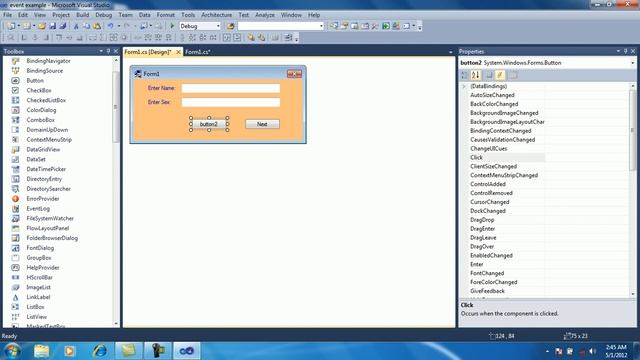
Task: Click the Align to Grid layout icon
Action: point(11,38)
